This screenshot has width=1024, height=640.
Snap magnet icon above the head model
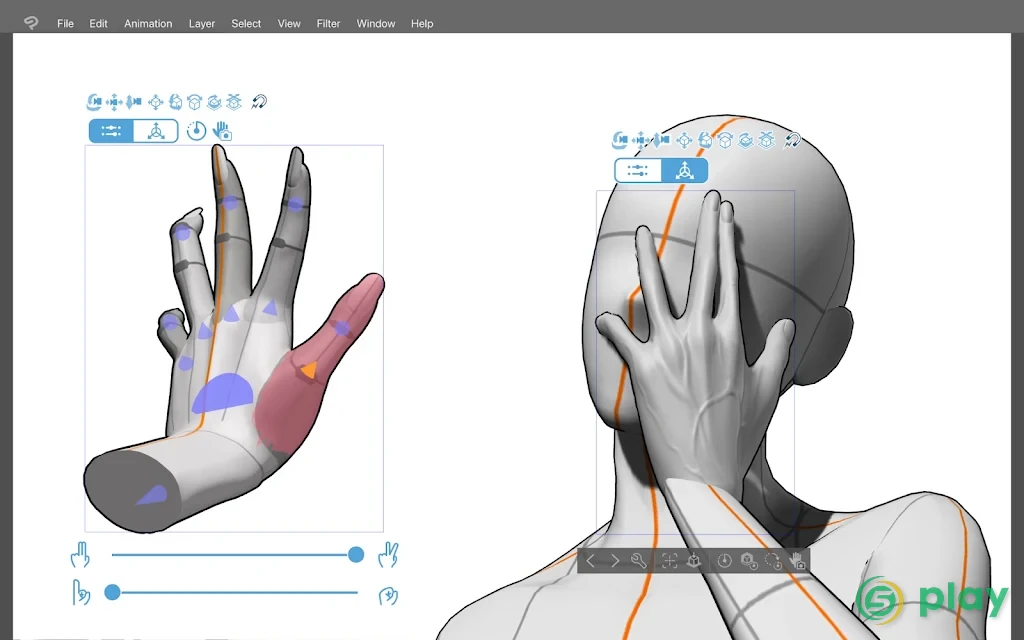[x=792, y=140]
